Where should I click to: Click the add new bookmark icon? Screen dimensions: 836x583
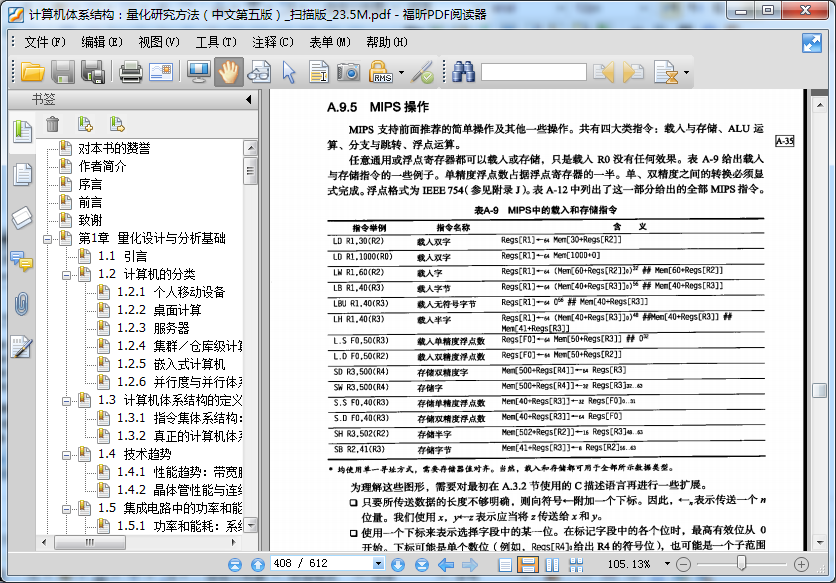click(x=85, y=124)
